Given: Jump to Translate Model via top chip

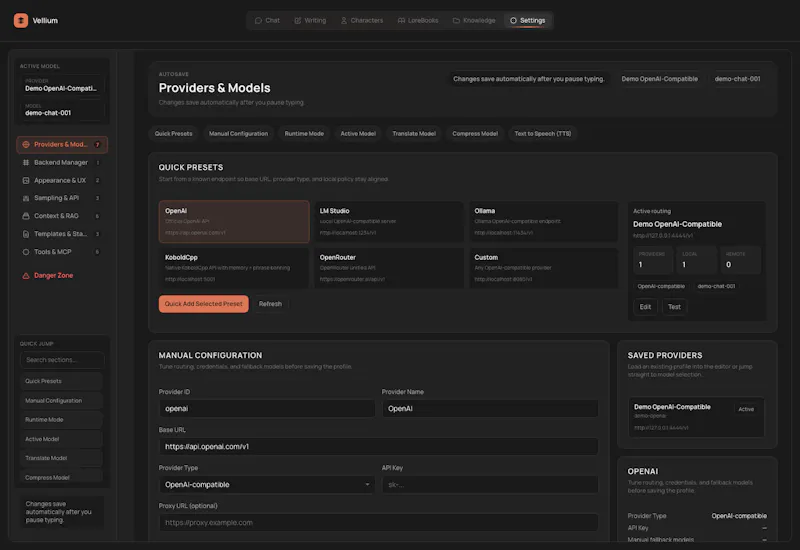Looking at the screenshot, I should (x=414, y=134).
